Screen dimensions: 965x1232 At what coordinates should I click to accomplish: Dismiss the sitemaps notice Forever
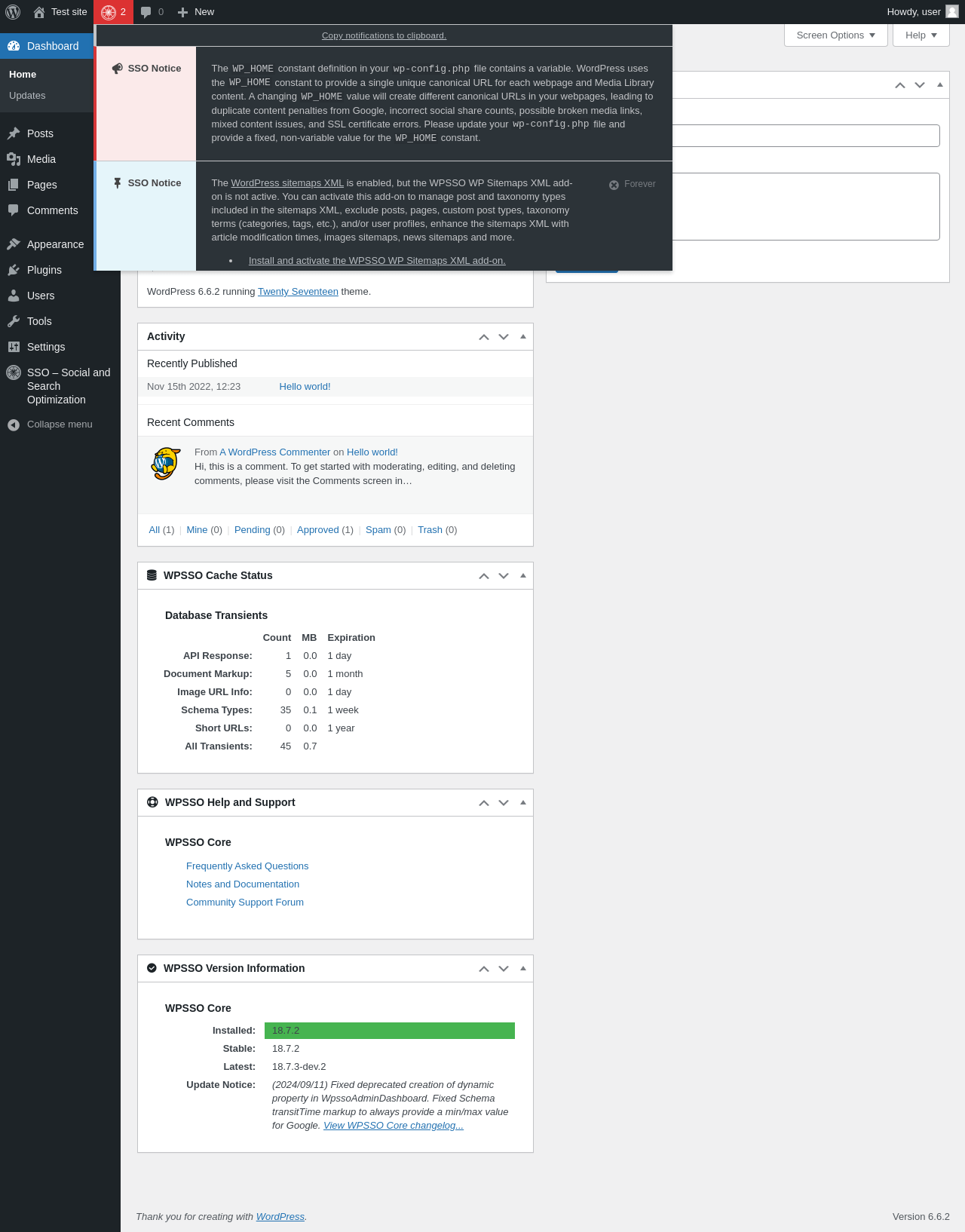coord(633,184)
